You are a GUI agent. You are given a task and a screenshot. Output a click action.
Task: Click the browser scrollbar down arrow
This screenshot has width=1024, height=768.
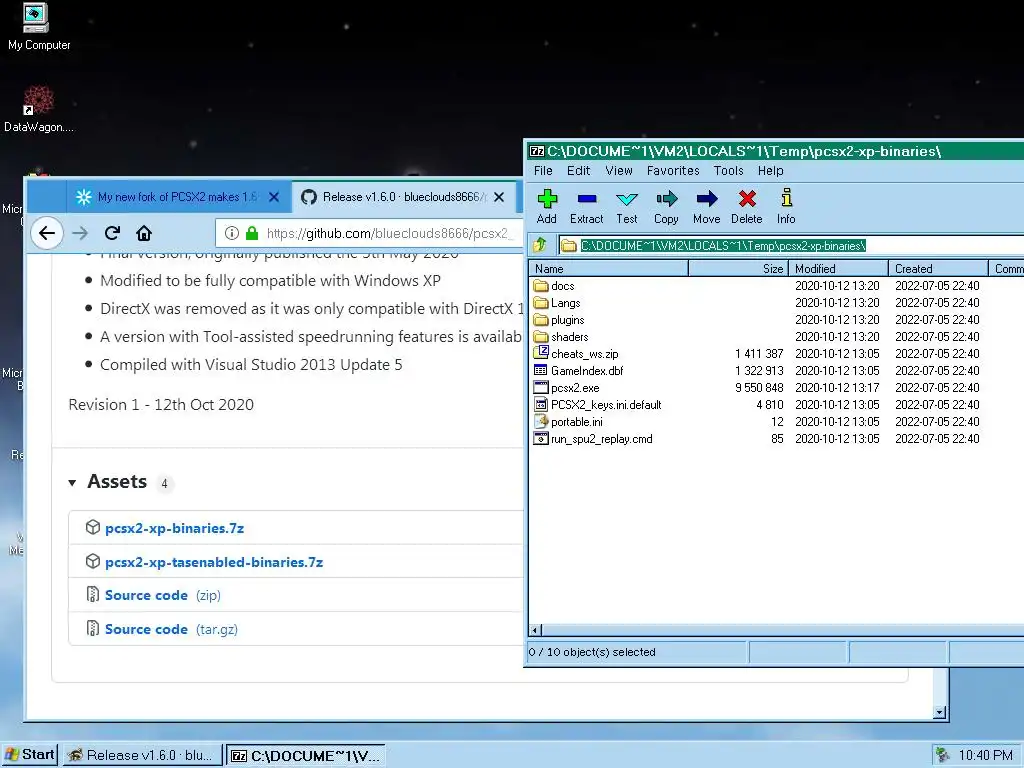coord(940,712)
